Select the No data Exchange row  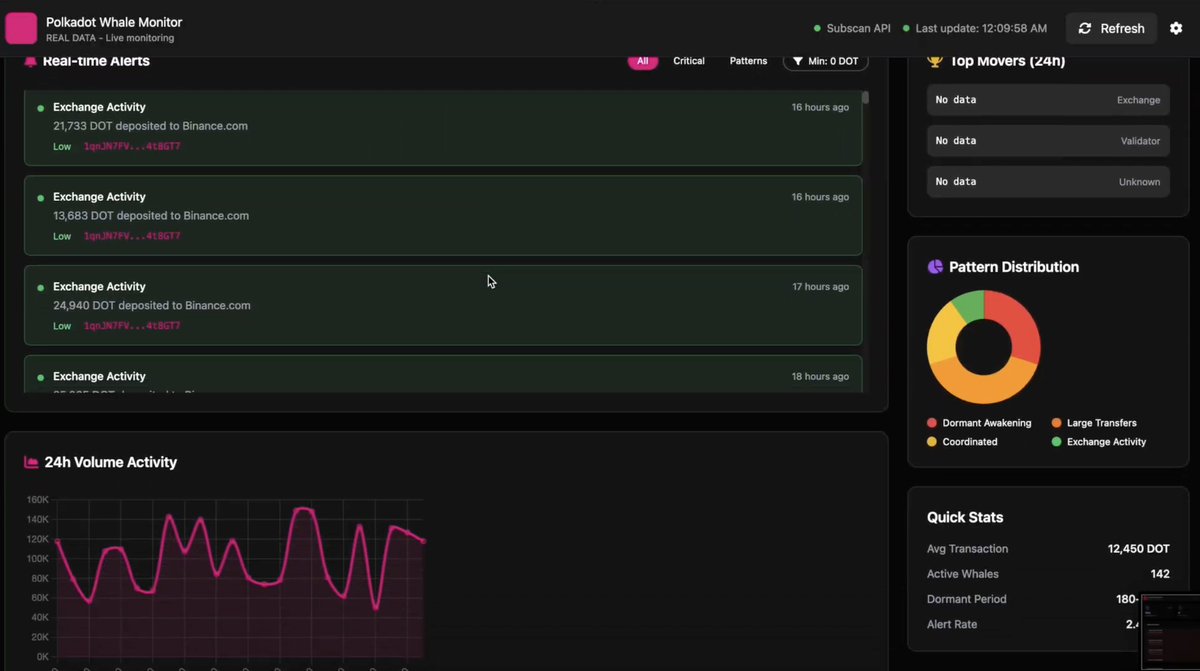[x=1048, y=100]
